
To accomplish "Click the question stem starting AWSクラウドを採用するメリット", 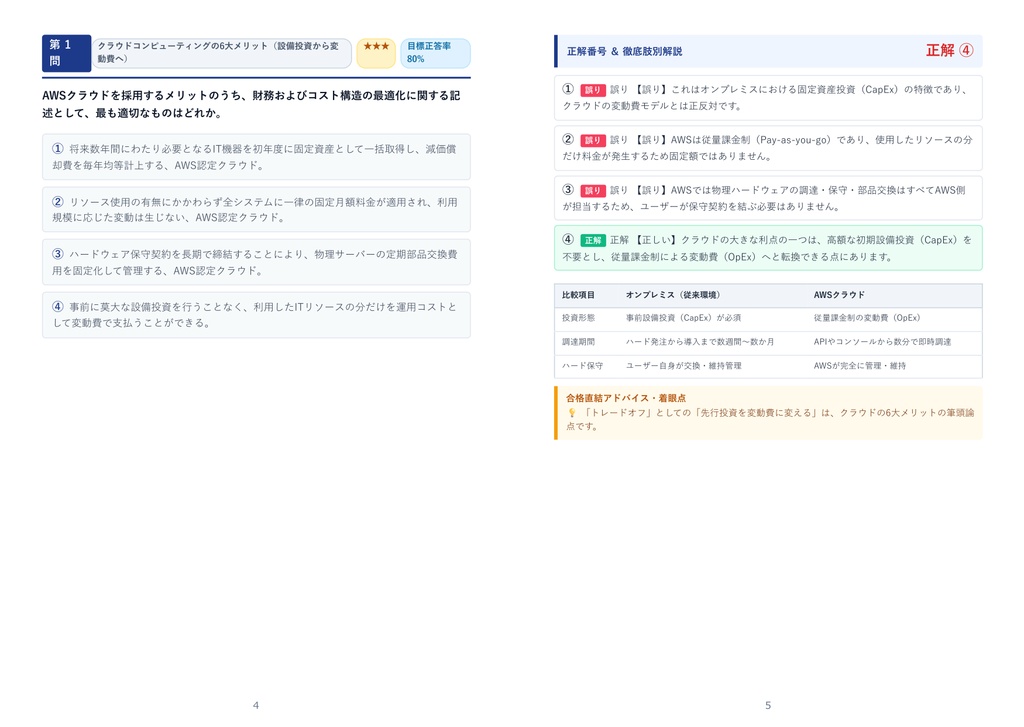I will point(251,104).
